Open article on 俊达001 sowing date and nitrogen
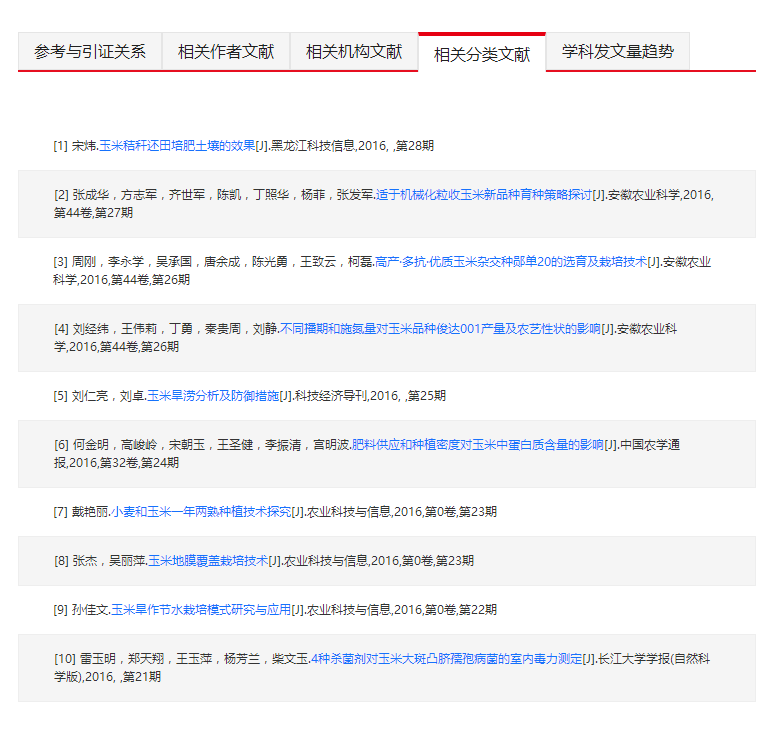 click(x=440, y=329)
